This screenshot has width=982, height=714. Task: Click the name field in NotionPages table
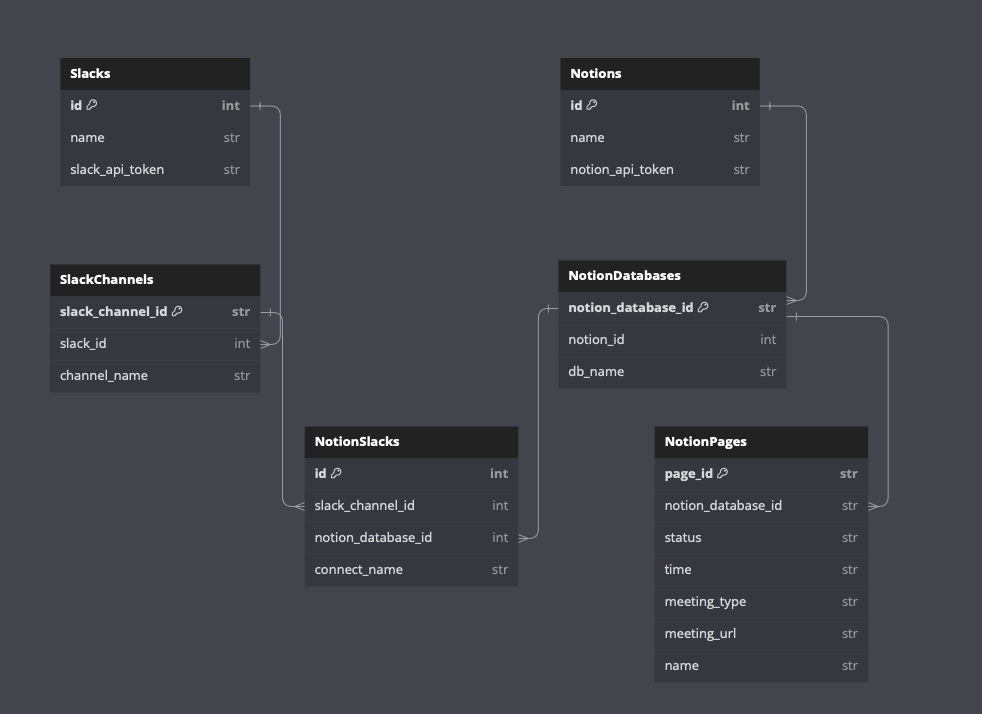point(761,666)
